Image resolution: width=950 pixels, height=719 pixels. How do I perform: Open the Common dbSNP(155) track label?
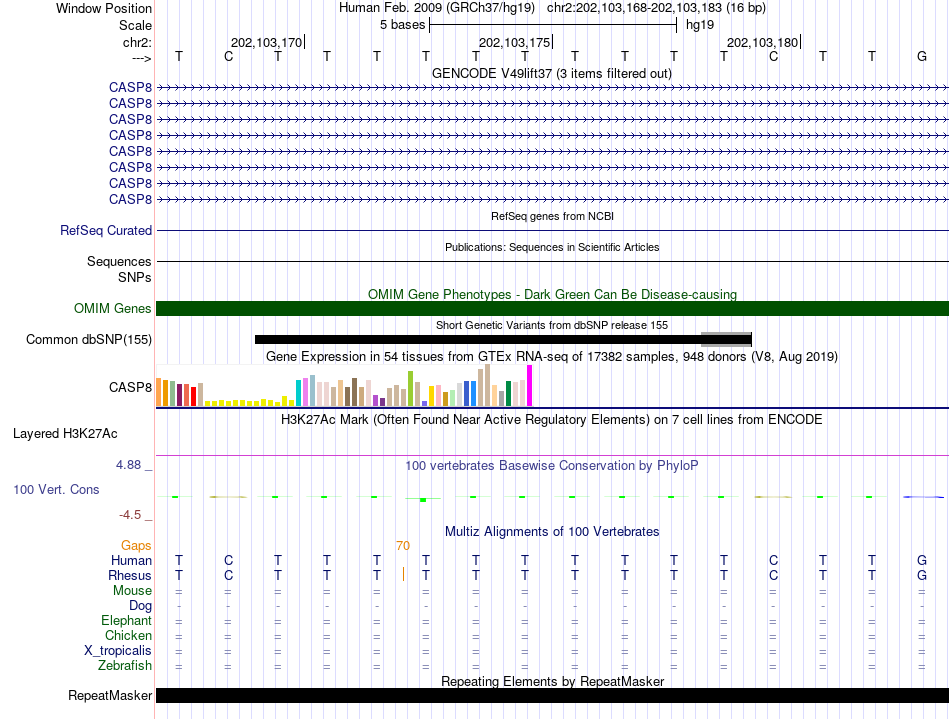pyautogui.click(x=88, y=339)
